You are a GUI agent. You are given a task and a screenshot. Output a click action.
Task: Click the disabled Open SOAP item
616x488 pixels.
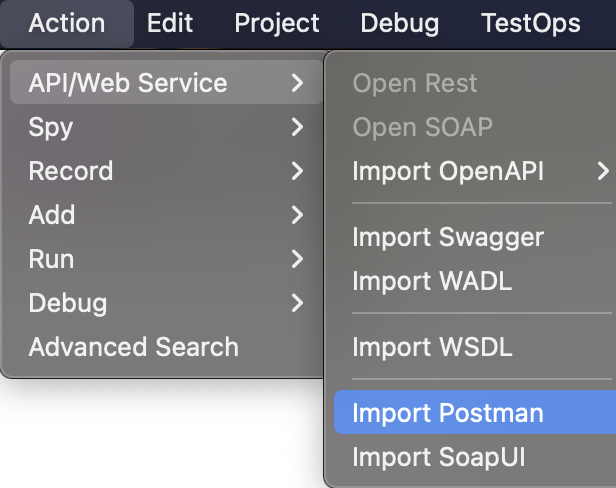(422, 127)
